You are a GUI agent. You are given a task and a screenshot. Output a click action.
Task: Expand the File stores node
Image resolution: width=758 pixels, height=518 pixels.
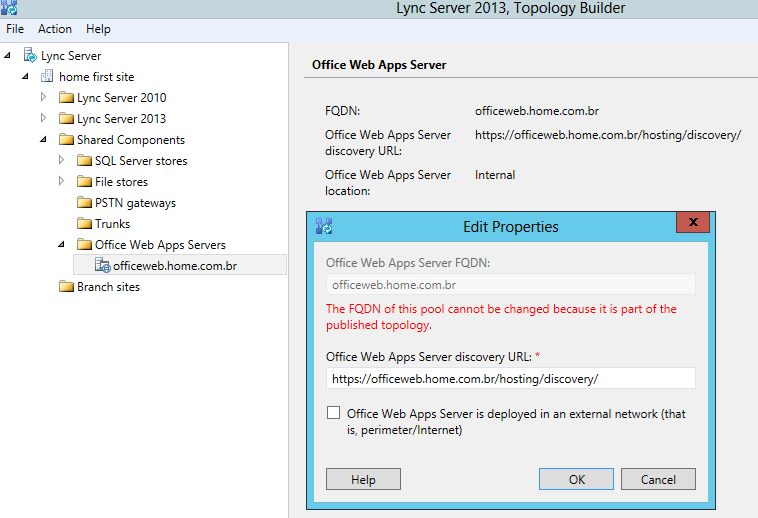pyautogui.click(x=61, y=182)
